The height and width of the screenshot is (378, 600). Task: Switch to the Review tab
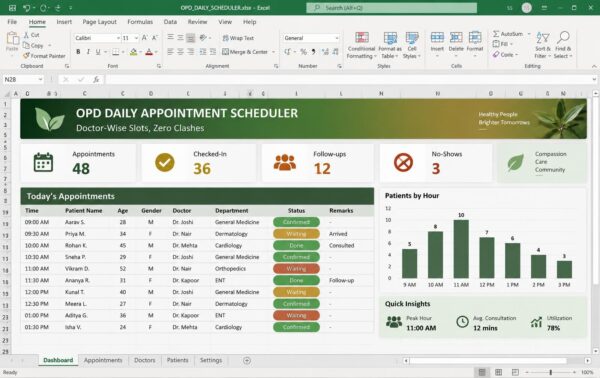(x=197, y=22)
